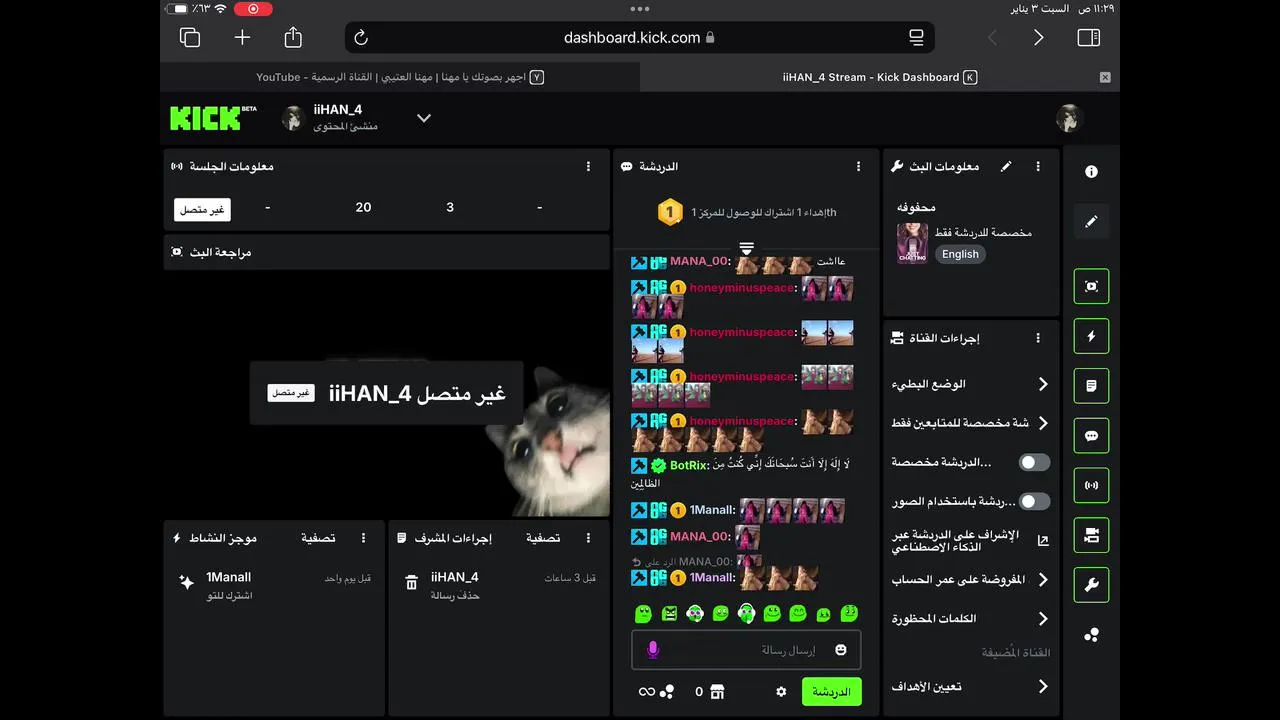Click the Just Chatting category thumbnail
Viewport: 1280px width, 720px height.
912,243
